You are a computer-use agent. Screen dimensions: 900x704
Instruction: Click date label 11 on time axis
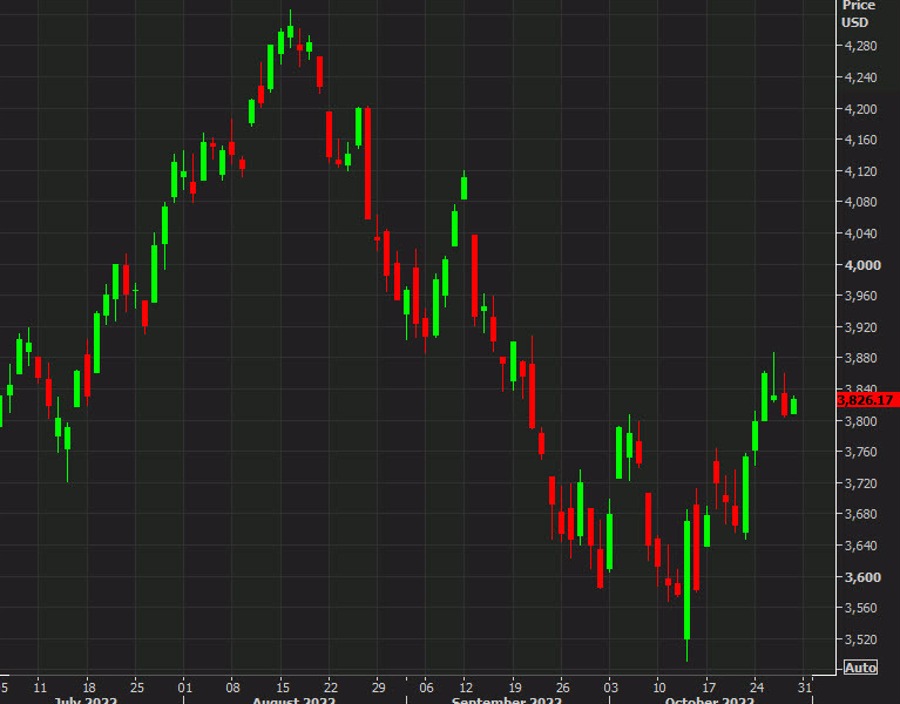40,687
